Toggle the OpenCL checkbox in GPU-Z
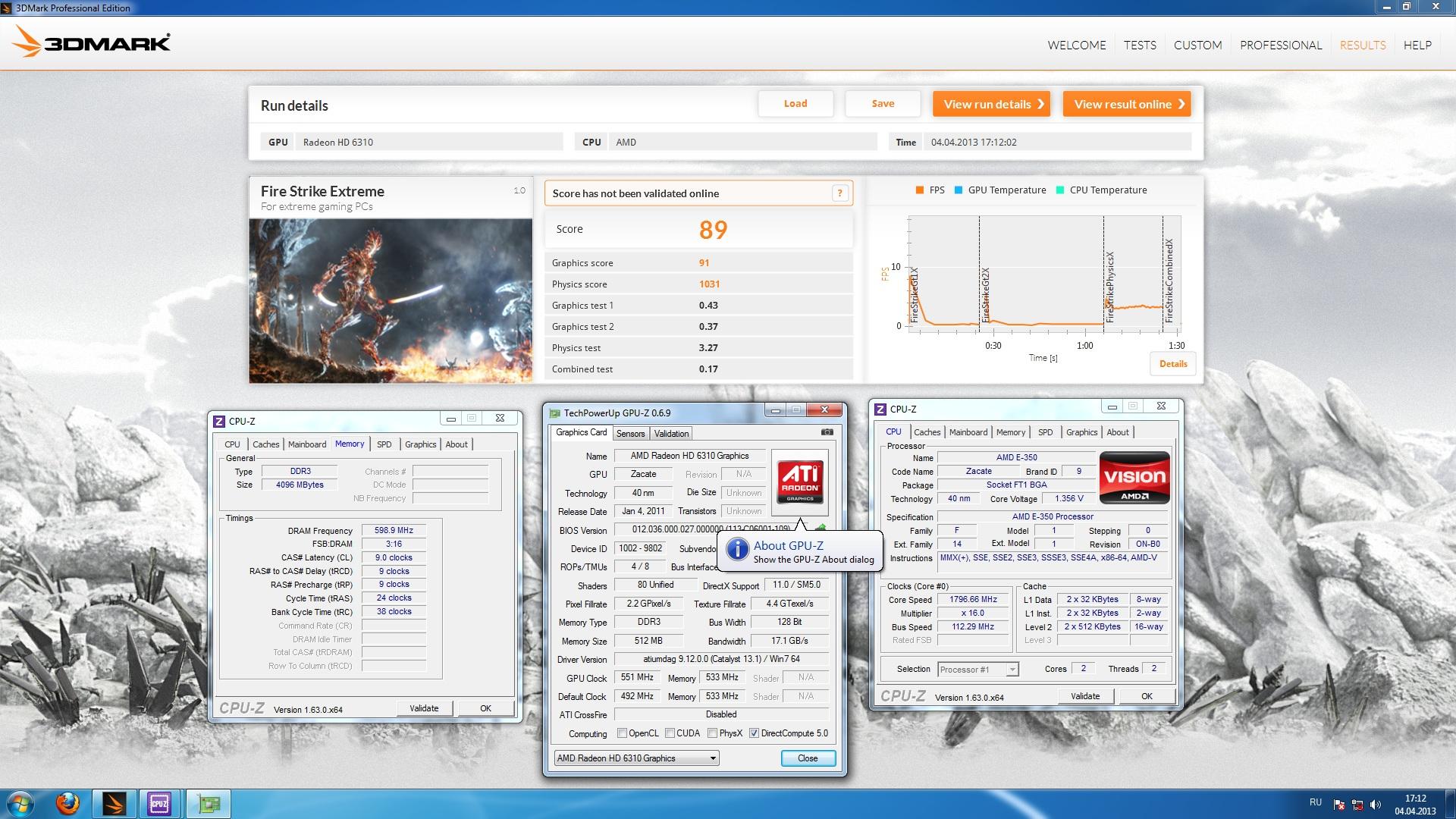This screenshot has width=1456, height=819. (x=622, y=733)
